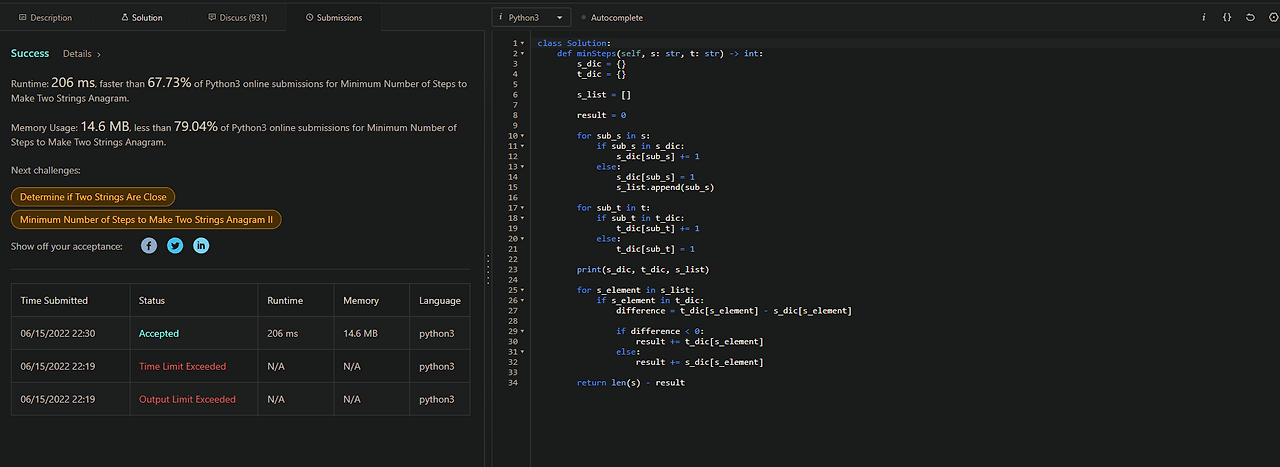
Task: Open the Python3 language dropdown
Action: pyautogui.click(x=532, y=17)
